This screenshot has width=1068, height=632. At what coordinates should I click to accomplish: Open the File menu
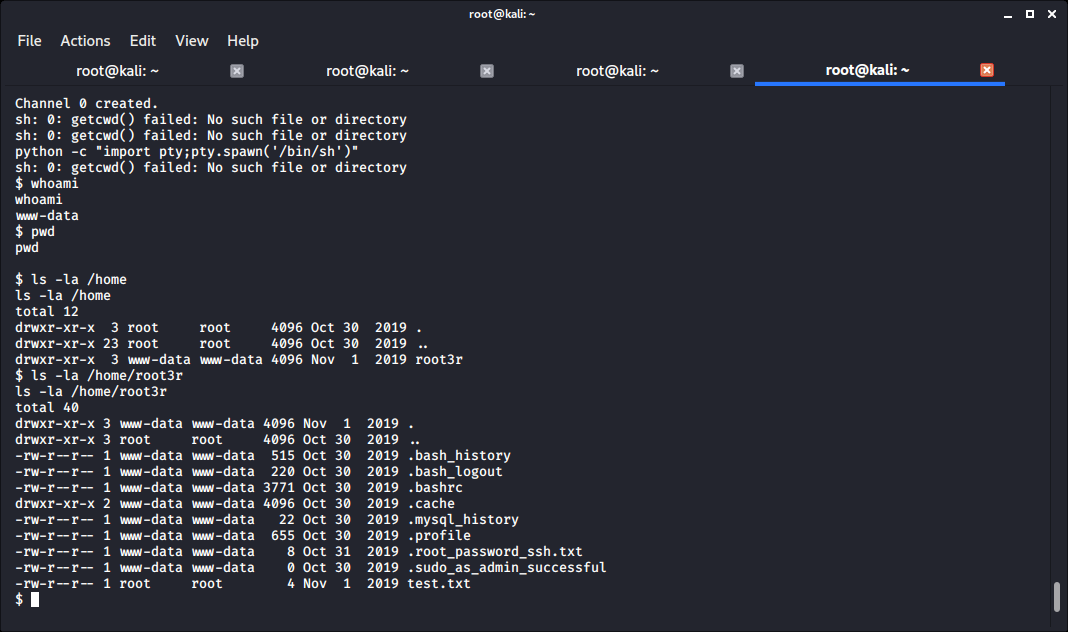[x=30, y=41]
